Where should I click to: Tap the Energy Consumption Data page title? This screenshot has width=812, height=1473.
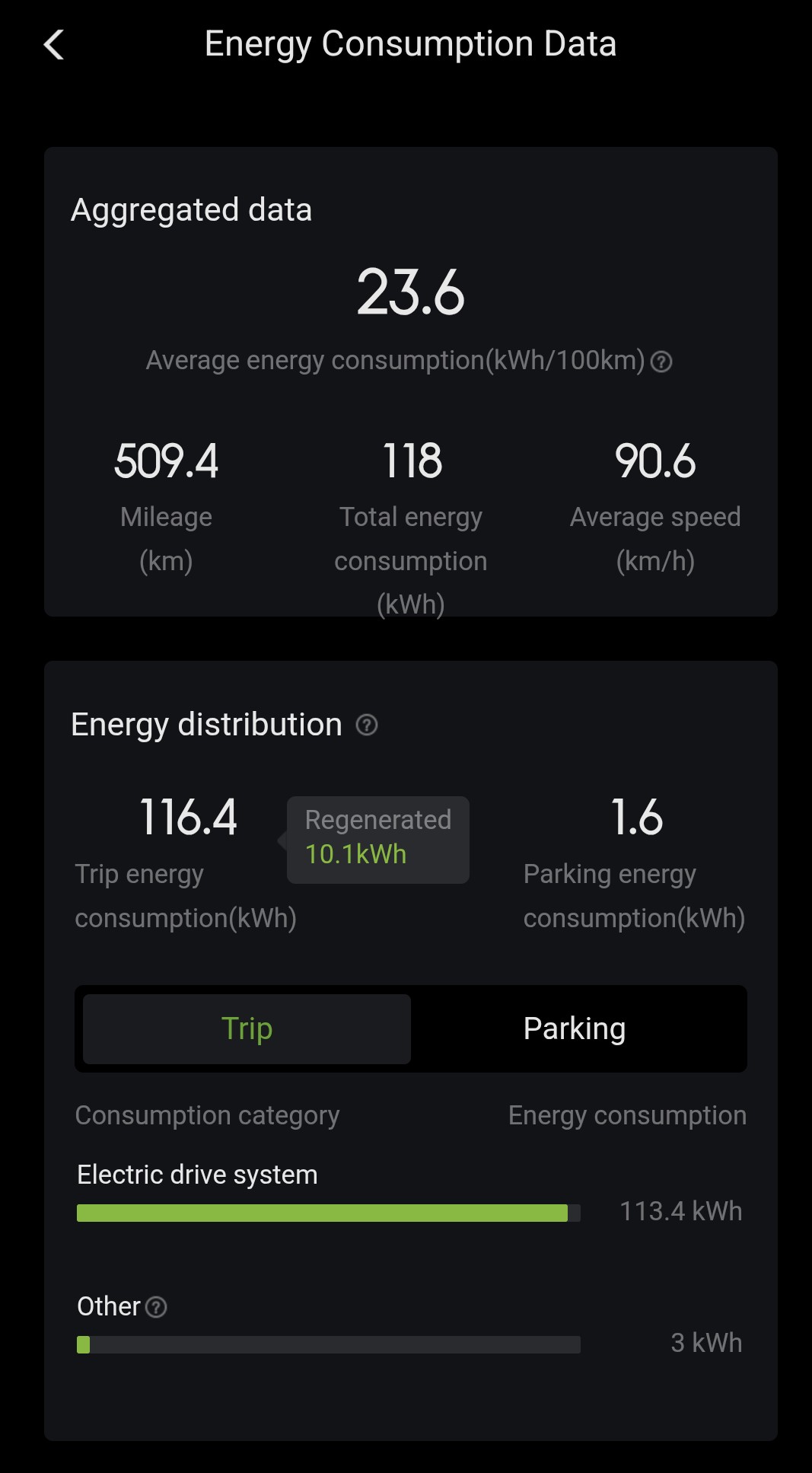[410, 44]
